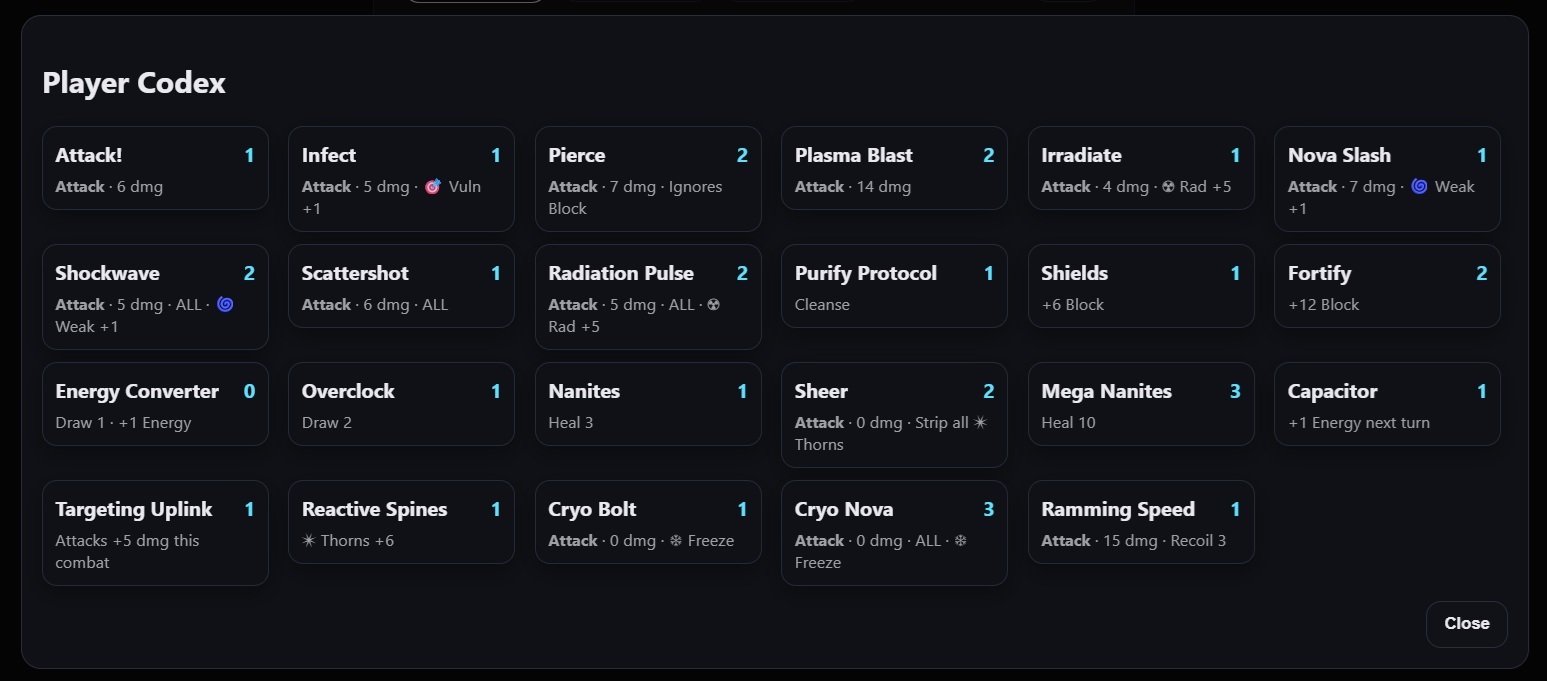
Task: Close the Player Codex dialog
Action: (1466, 624)
